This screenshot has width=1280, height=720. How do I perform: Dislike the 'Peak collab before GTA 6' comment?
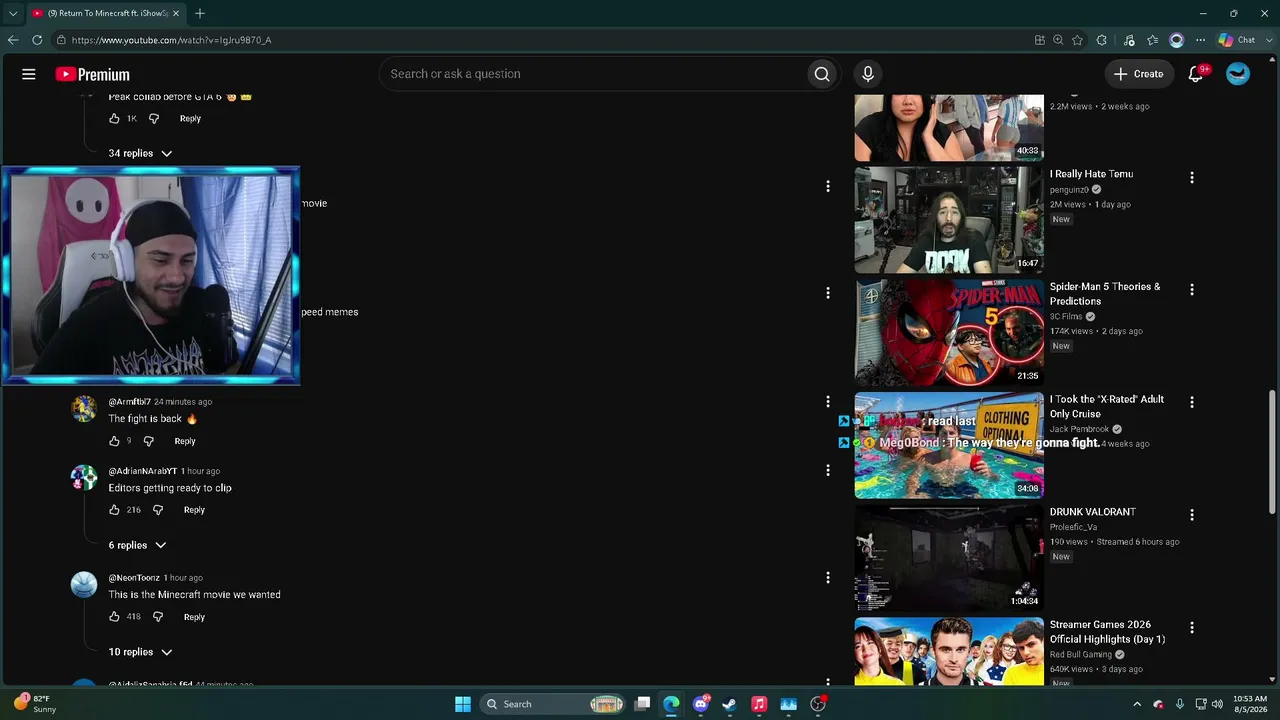[154, 118]
